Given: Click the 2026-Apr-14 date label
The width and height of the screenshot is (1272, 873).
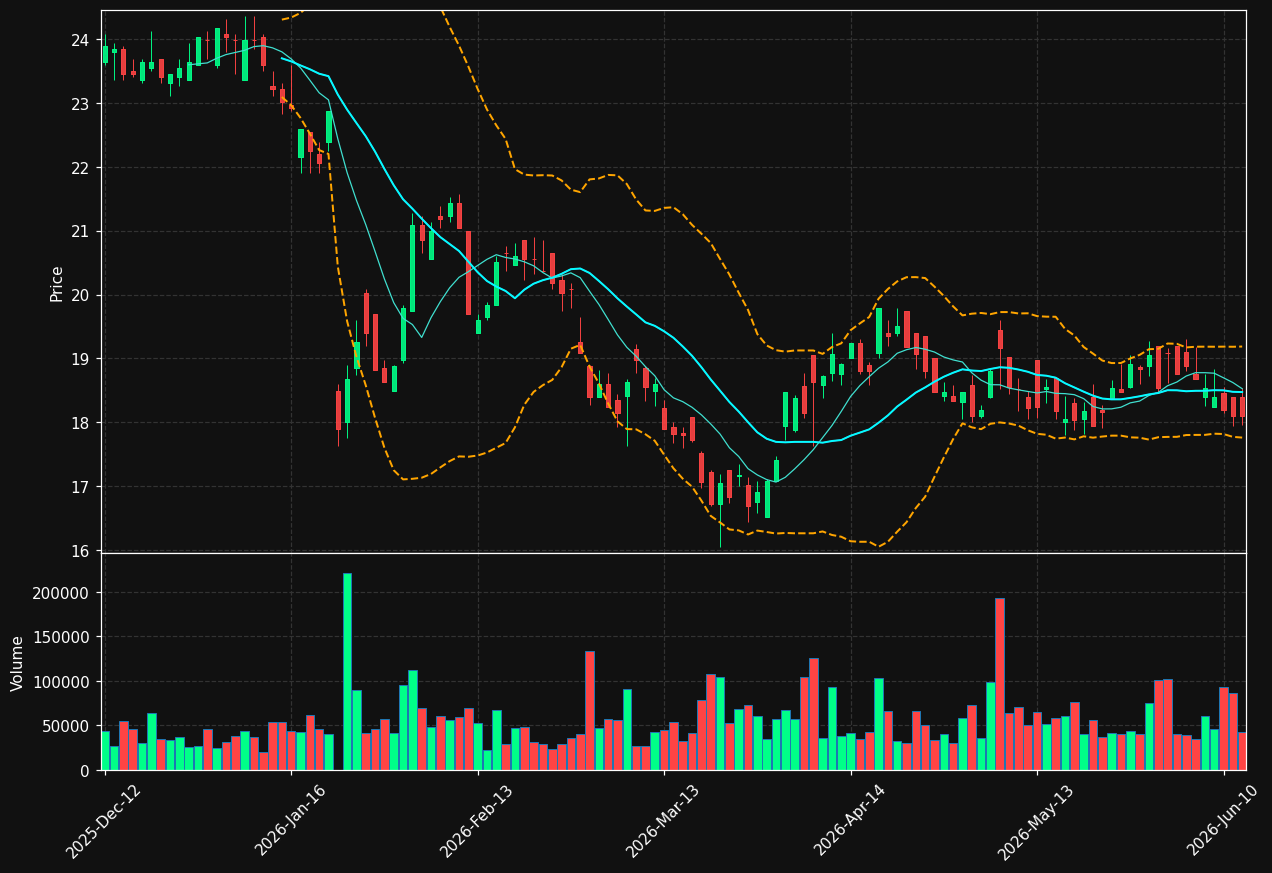Looking at the screenshot, I should [x=849, y=820].
